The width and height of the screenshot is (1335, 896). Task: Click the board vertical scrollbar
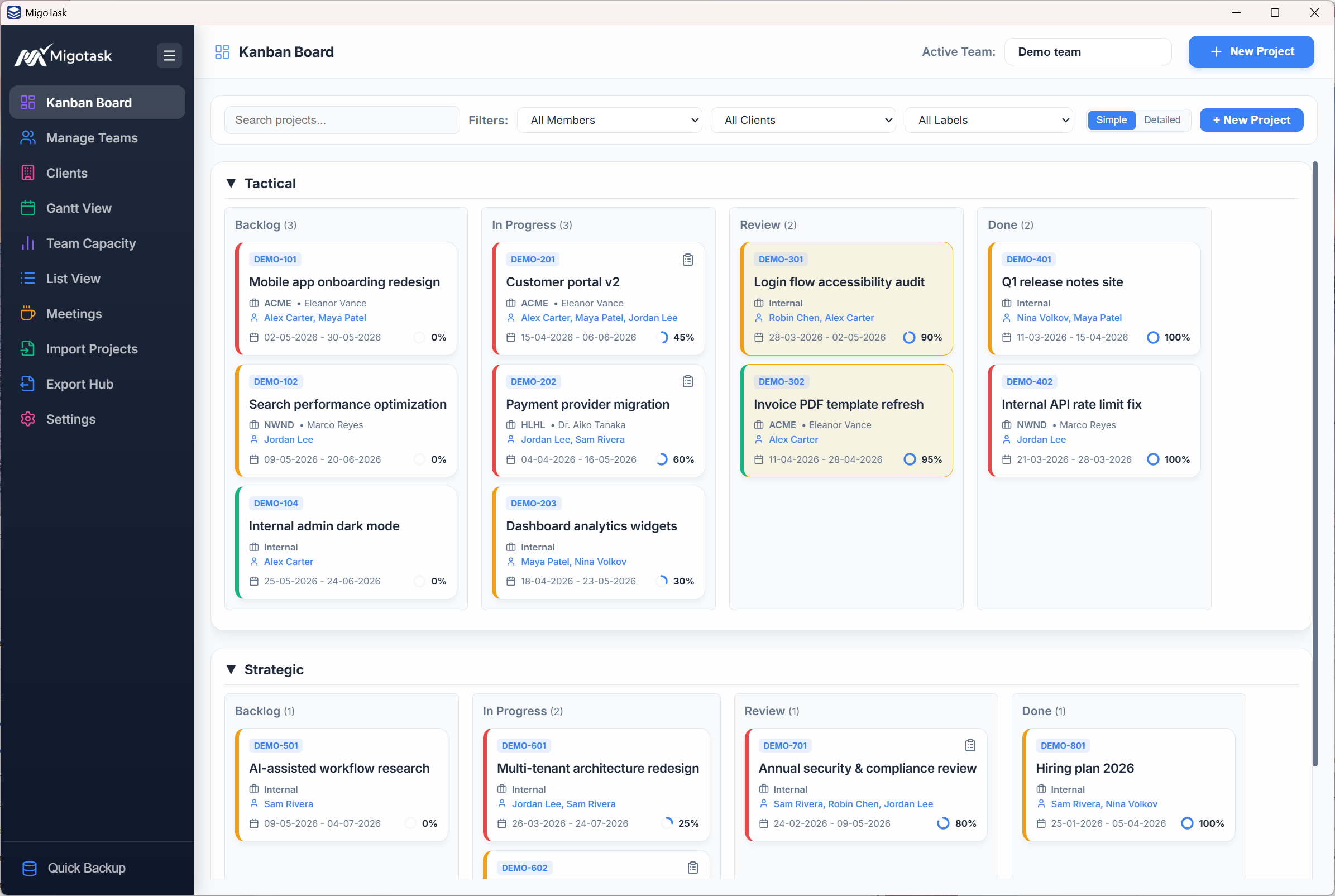1314,464
